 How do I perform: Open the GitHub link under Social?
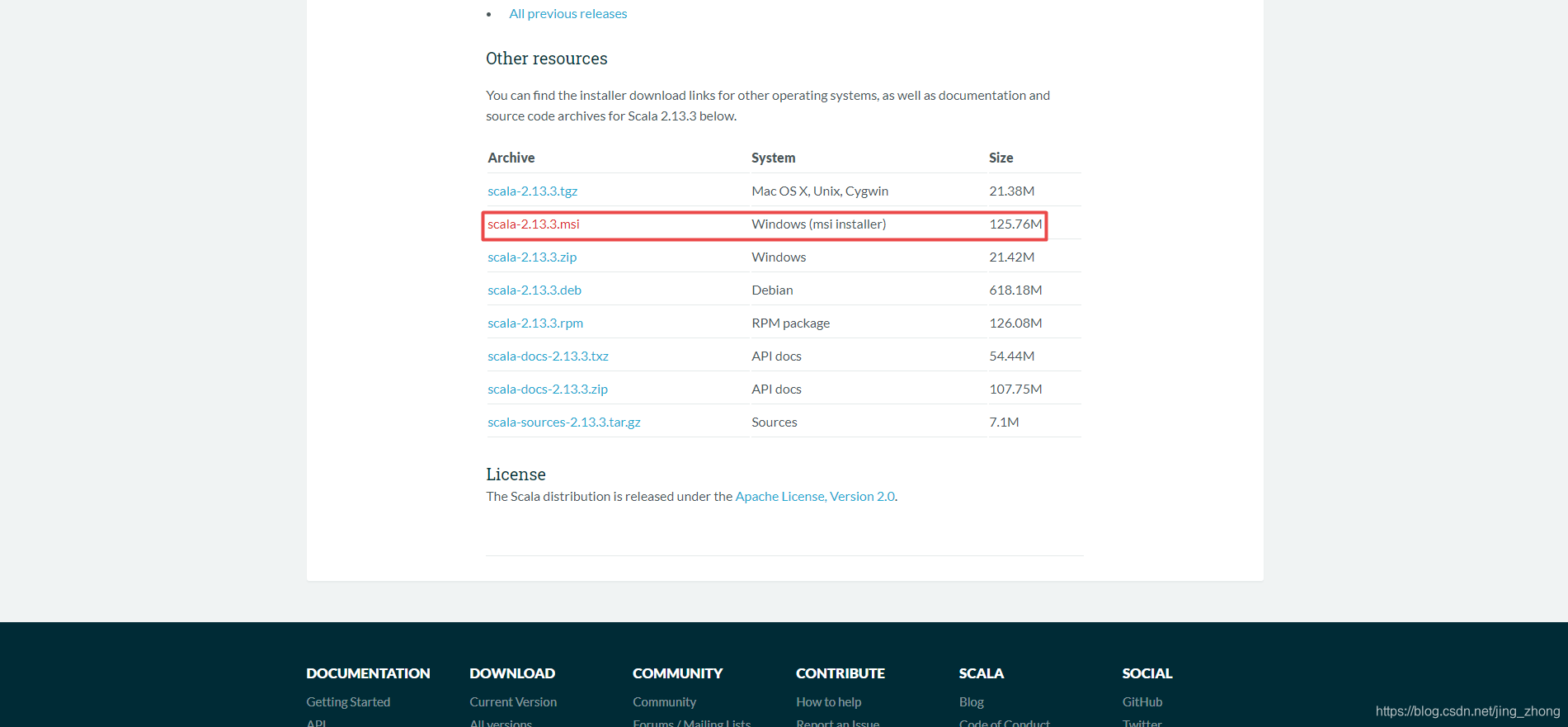click(1142, 701)
